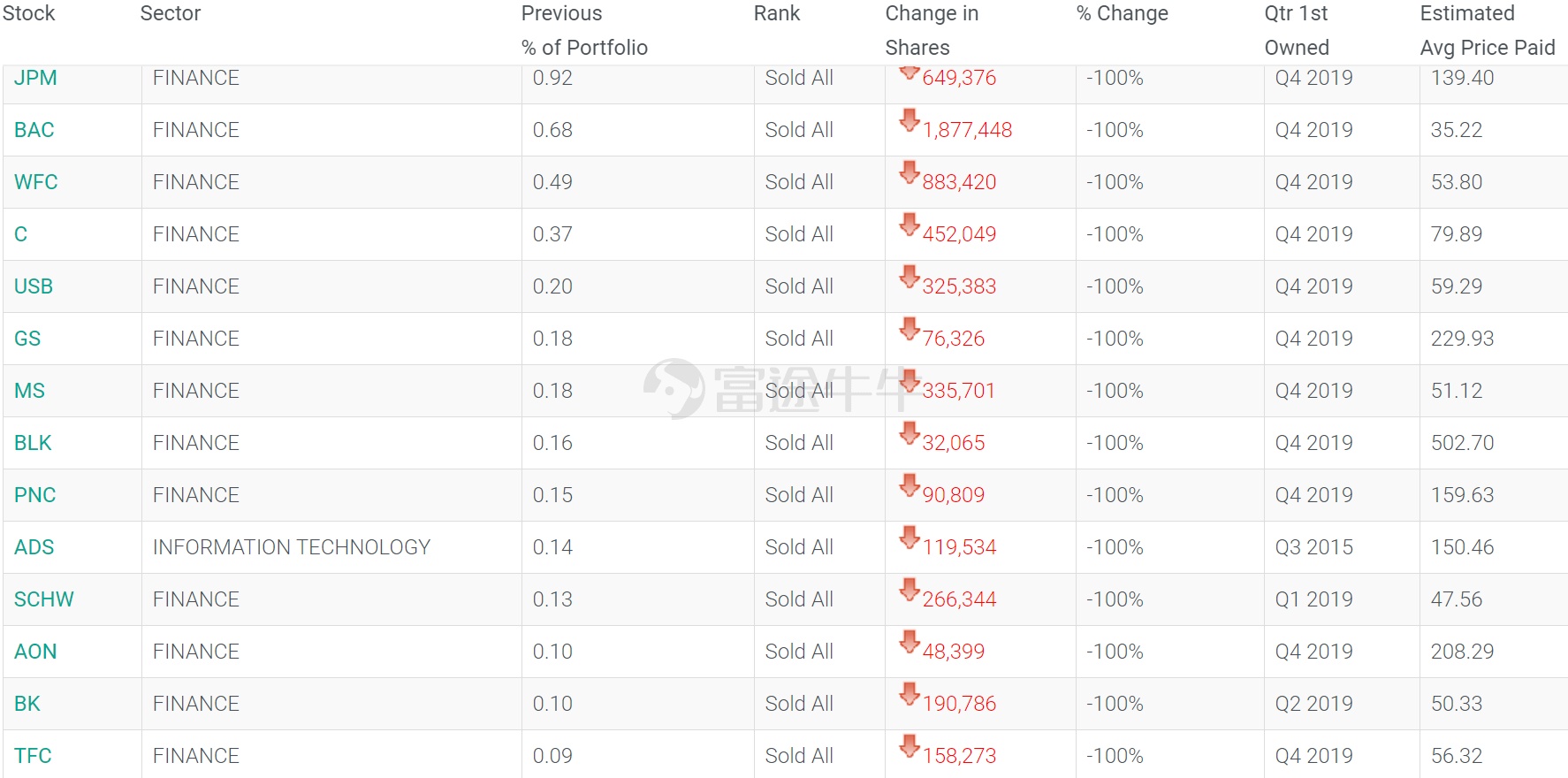1568x778 pixels.
Task: Click the Rank column header
Action: pos(777,13)
